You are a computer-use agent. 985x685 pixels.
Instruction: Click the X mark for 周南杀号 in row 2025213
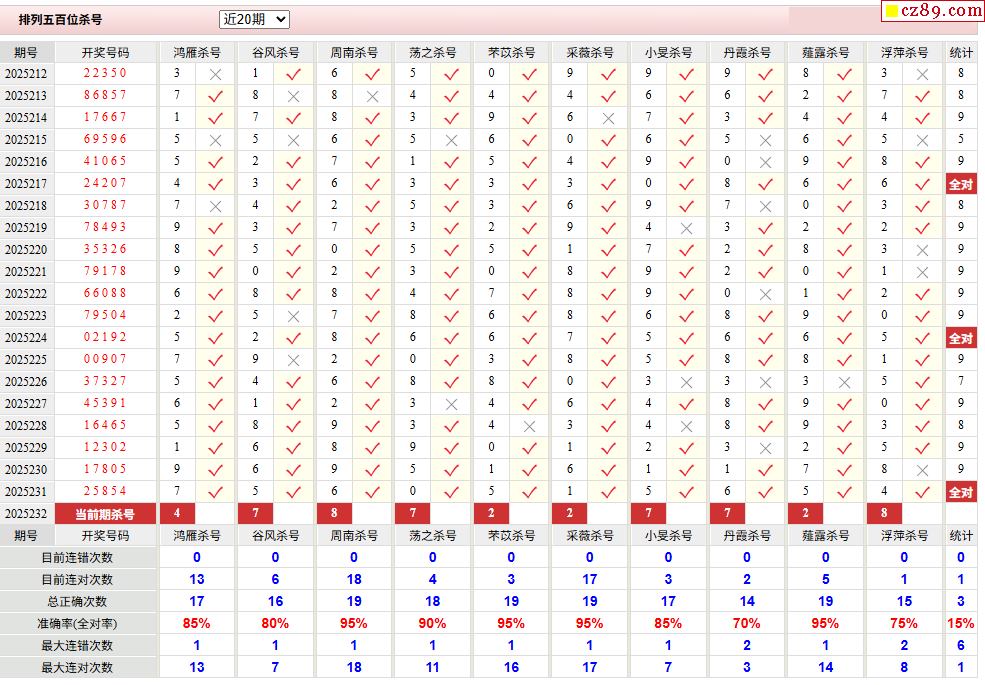tap(373, 96)
